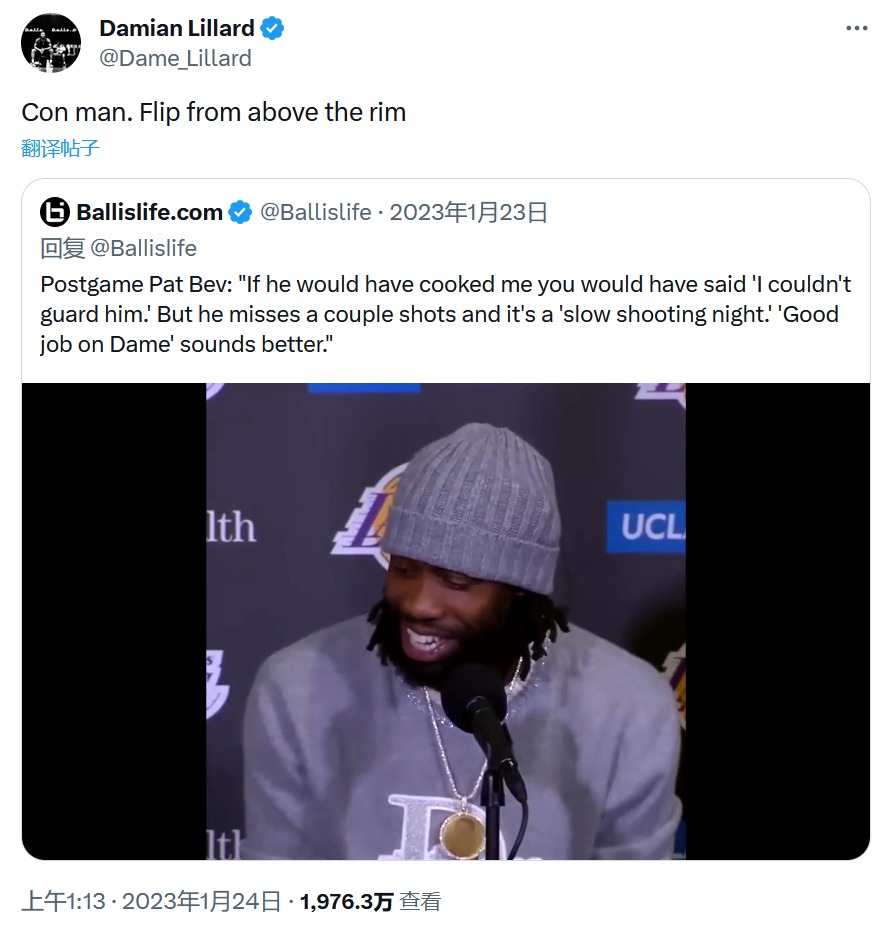Play the press conference video thumbnail
Viewport: 892px width, 939px height.
tap(446, 621)
